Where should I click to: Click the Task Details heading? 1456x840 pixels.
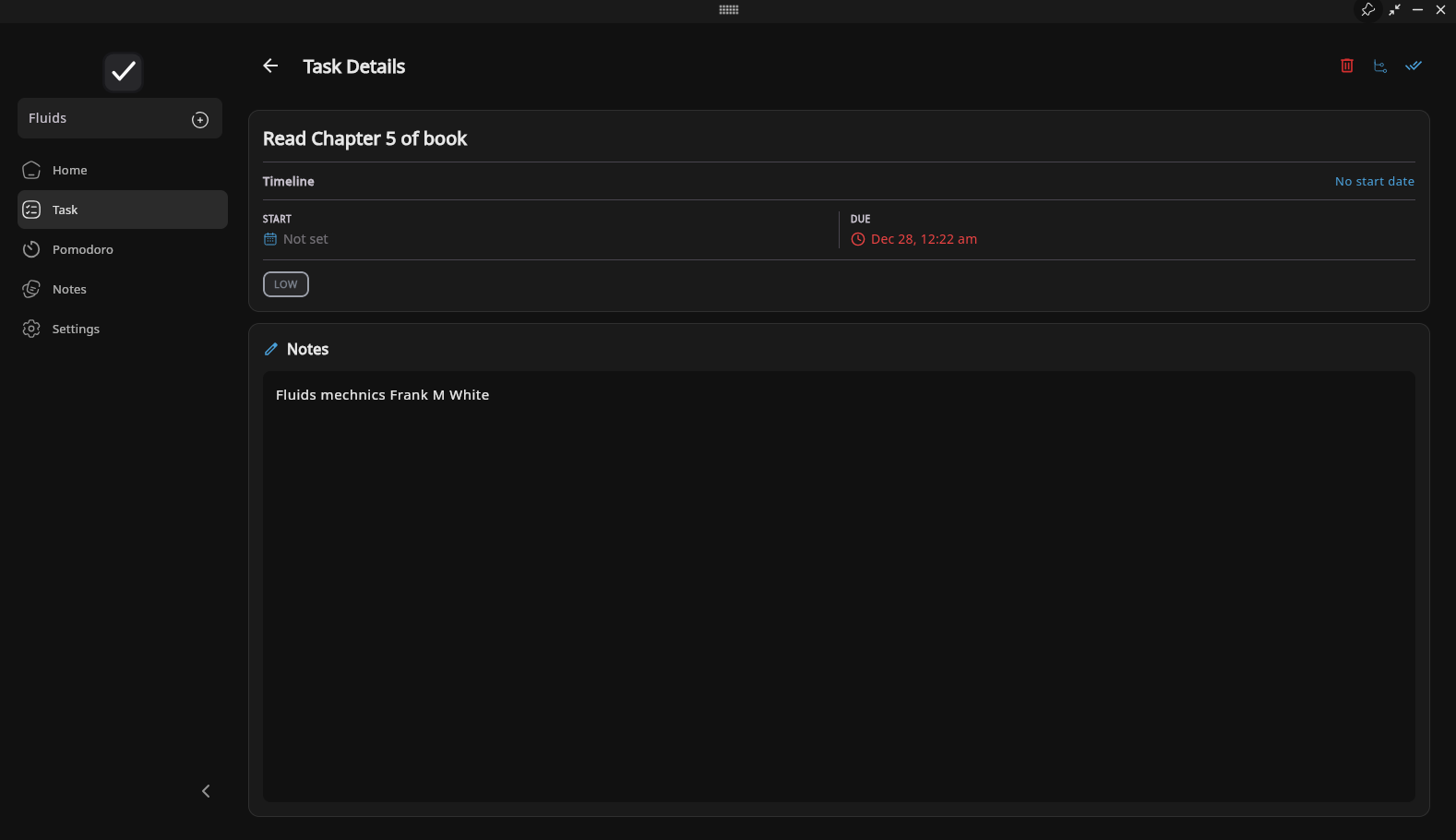354,66
